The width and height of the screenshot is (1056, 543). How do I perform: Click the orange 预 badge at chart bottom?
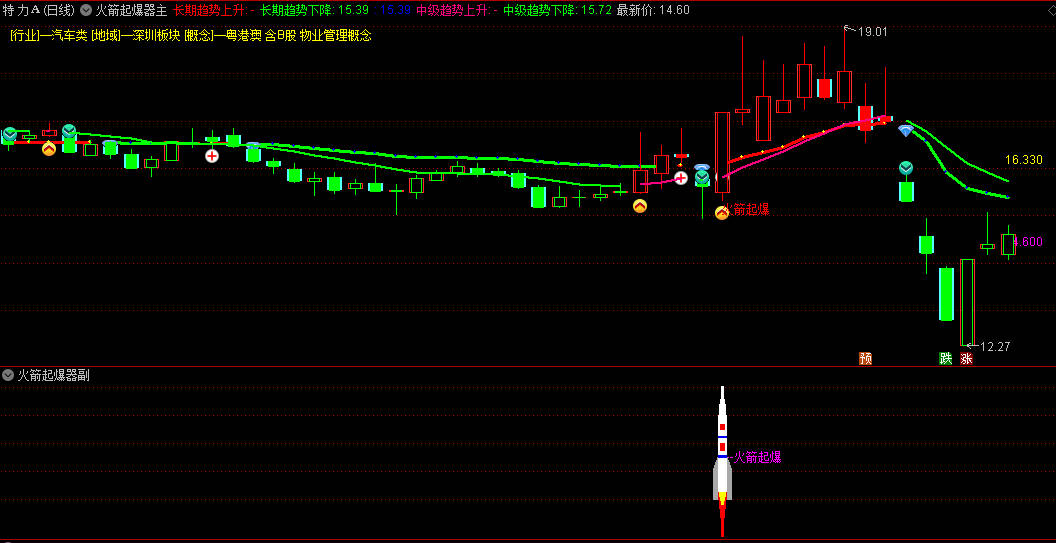click(x=865, y=358)
